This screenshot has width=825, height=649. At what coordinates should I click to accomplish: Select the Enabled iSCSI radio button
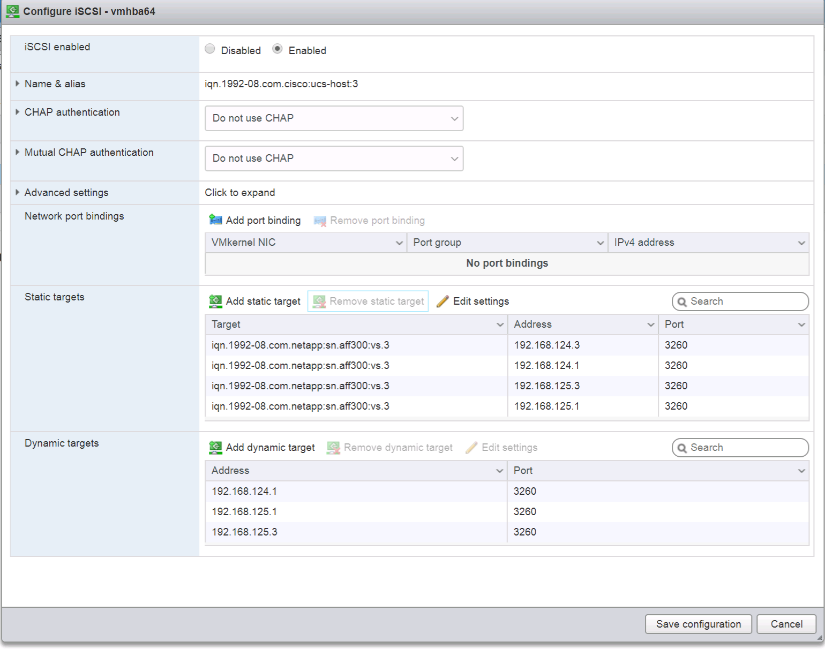278,49
